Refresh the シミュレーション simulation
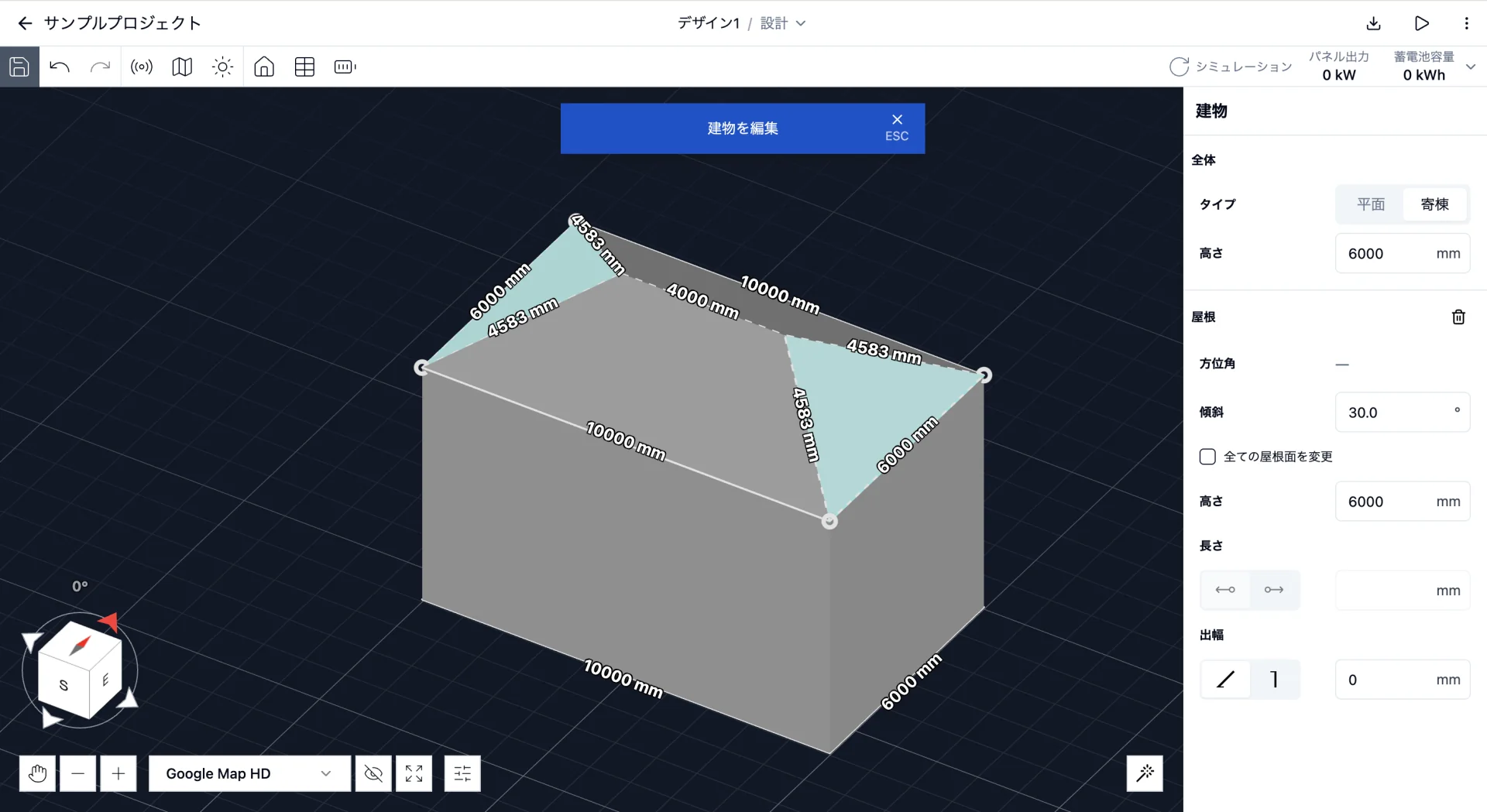Image resolution: width=1487 pixels, height=812 pixels. pyautogui.click(x=1179, y=67)
